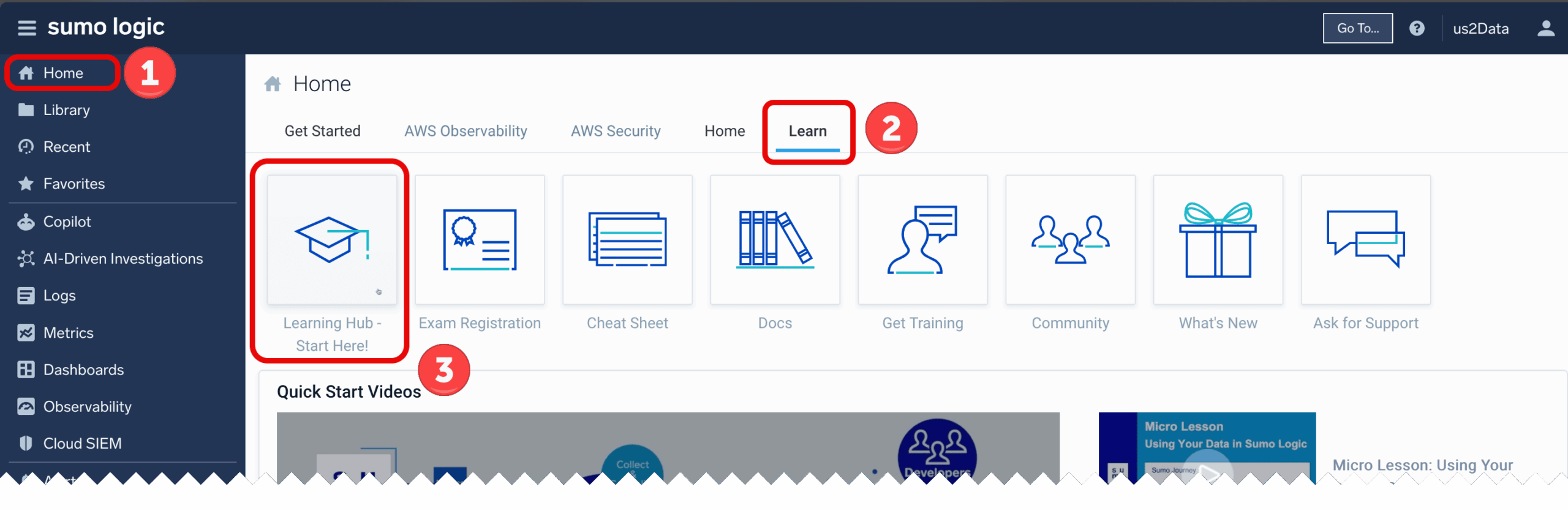
Task: Open the Exam Registration certificate tile
Action: coord(480,240)
